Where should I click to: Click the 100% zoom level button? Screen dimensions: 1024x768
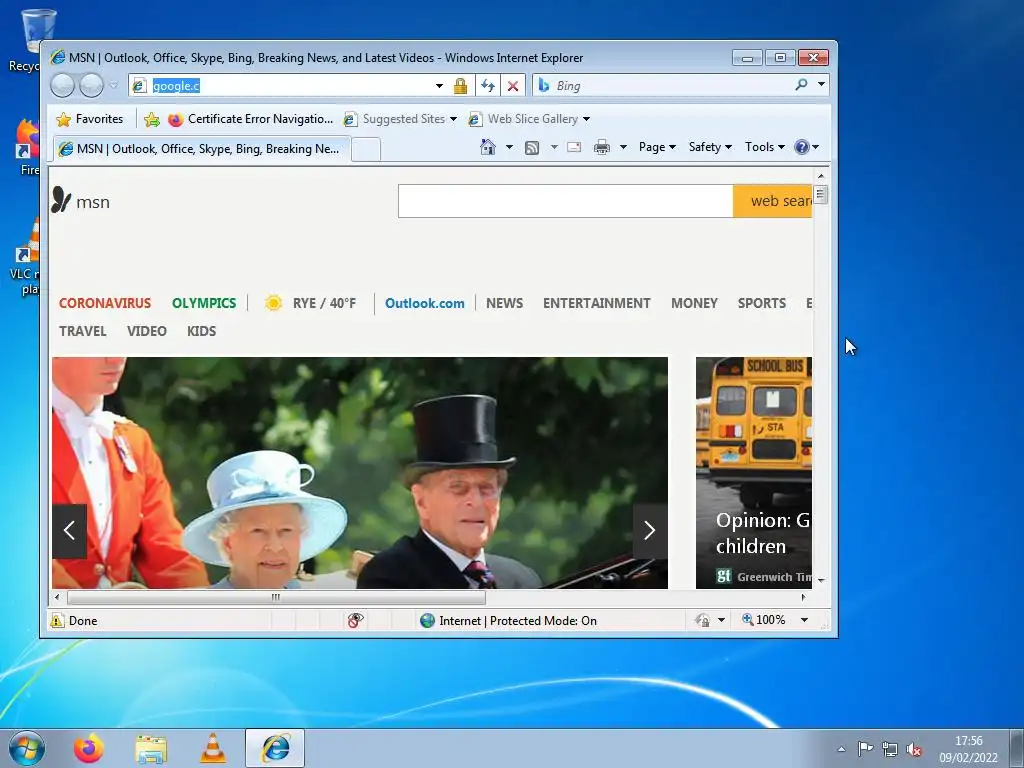coord(763,620)
